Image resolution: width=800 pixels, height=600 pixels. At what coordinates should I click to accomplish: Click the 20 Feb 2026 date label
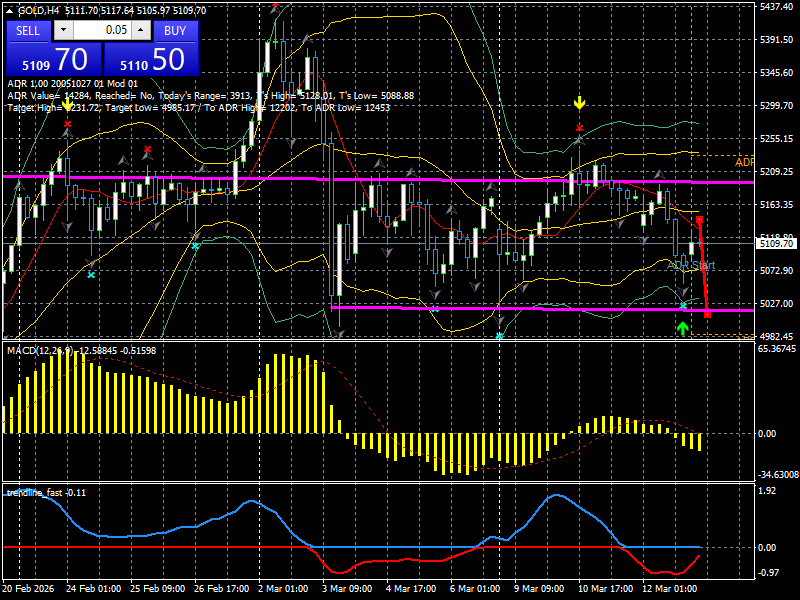28,588
